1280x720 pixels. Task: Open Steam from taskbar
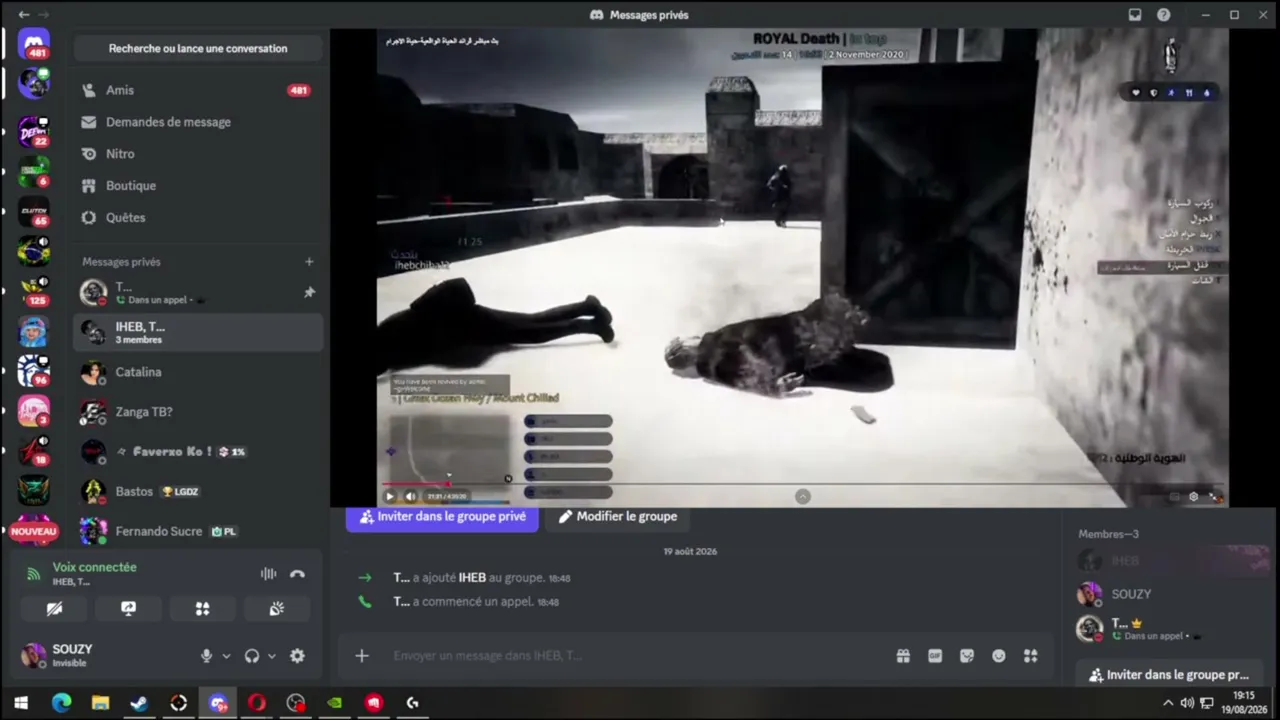(x=139, y=703)
